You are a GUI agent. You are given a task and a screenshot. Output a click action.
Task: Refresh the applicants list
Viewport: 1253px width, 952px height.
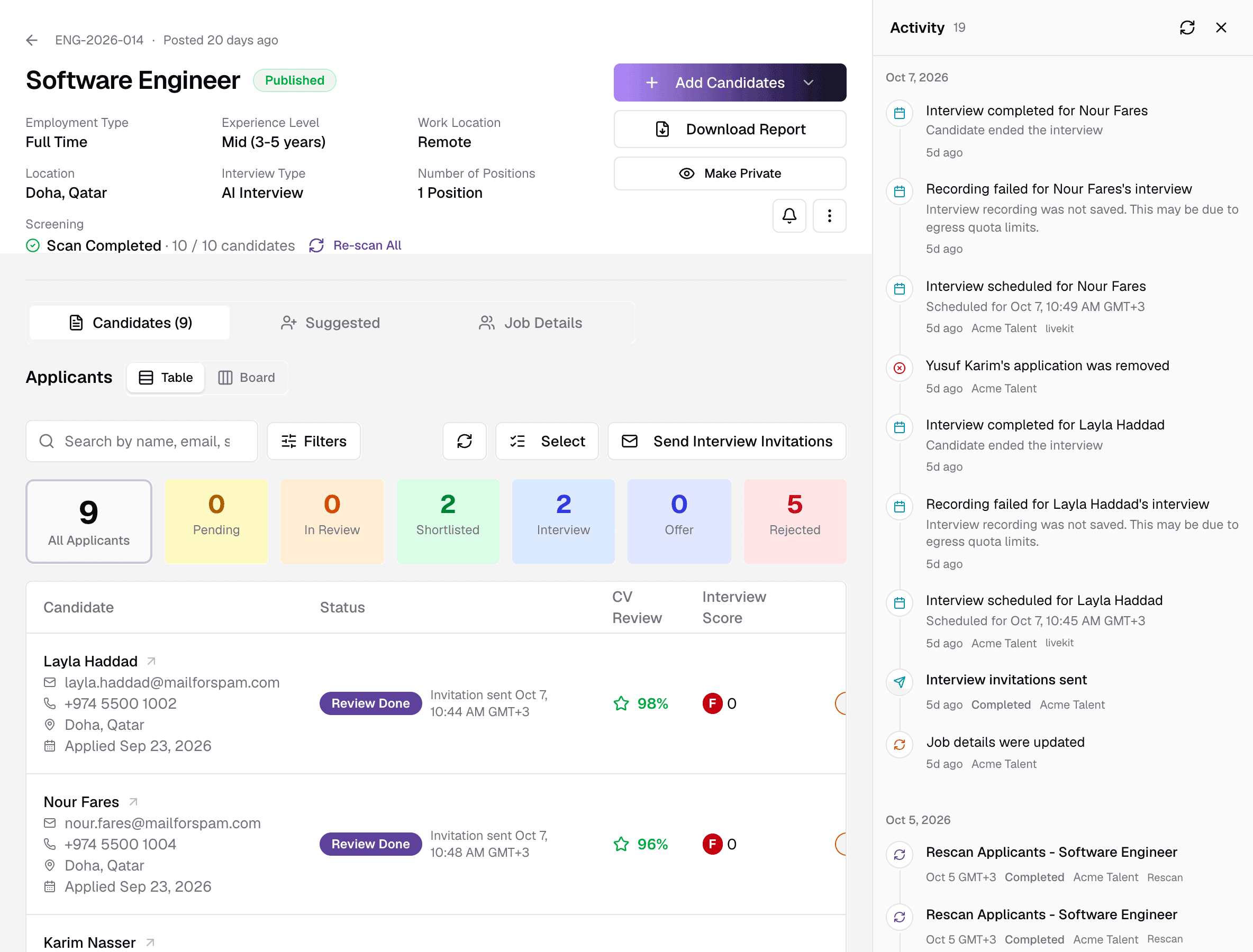[x=465, y=442]
